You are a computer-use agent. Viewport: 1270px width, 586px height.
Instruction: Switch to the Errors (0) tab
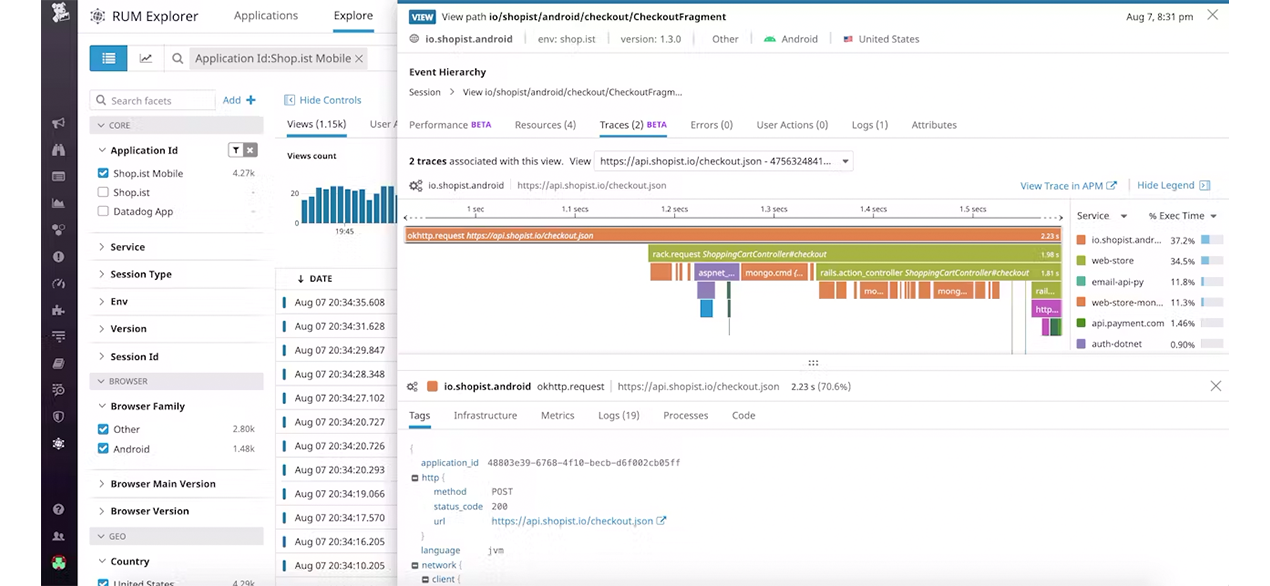click(711, 125)
